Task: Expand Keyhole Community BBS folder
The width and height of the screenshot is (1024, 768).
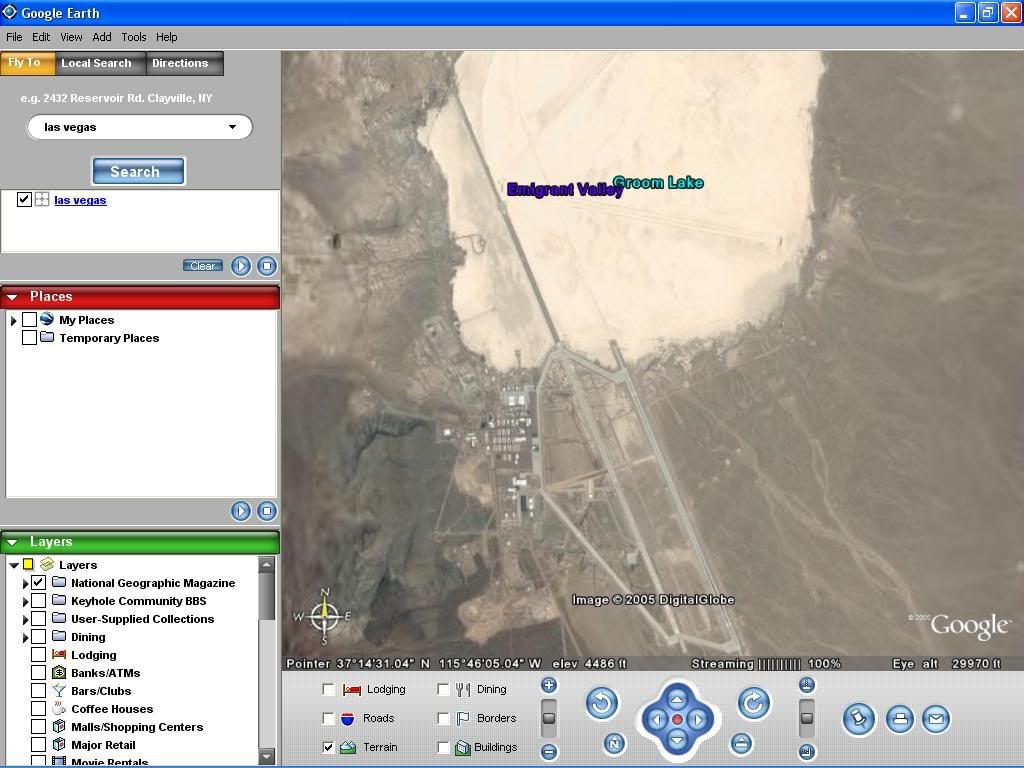Action: click(25, 601)
